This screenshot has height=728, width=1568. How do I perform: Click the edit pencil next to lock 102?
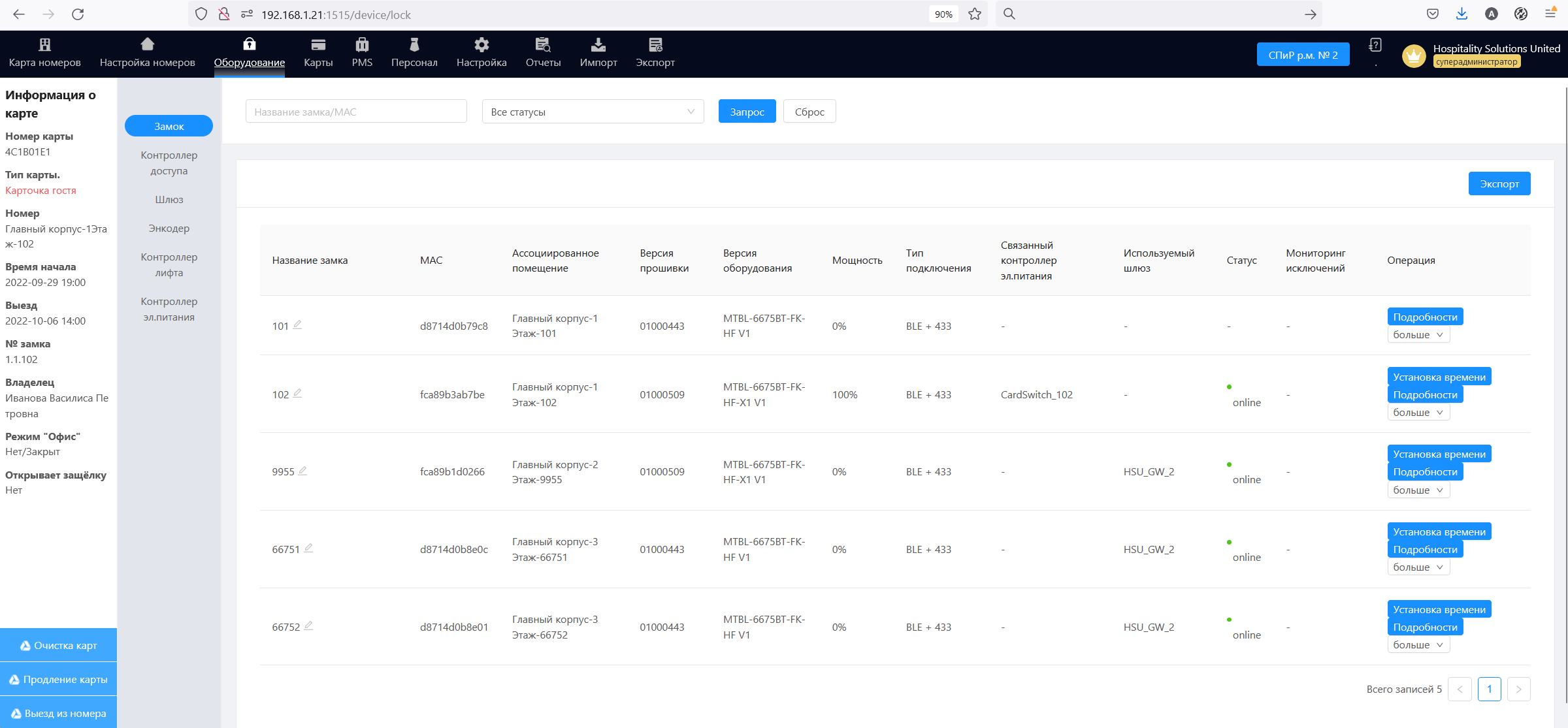pyautogui.click(x=298, y=393)
